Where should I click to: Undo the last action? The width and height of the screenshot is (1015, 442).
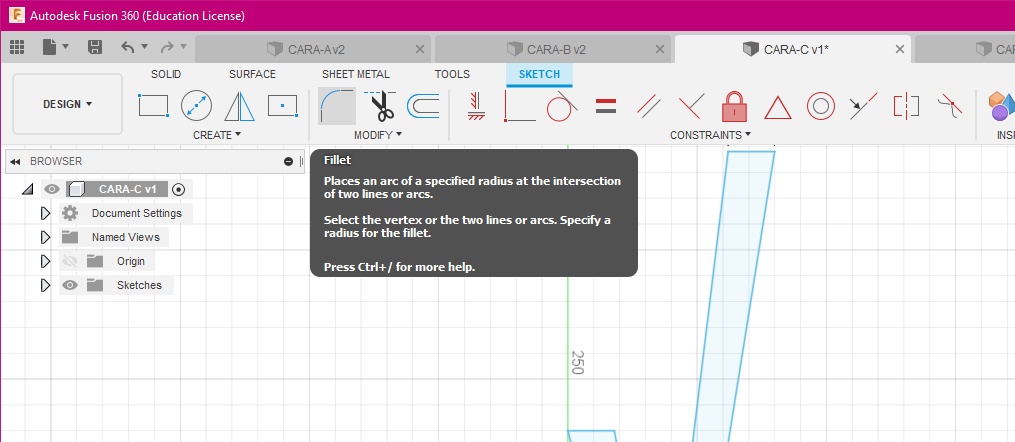(x=128, y=47)
